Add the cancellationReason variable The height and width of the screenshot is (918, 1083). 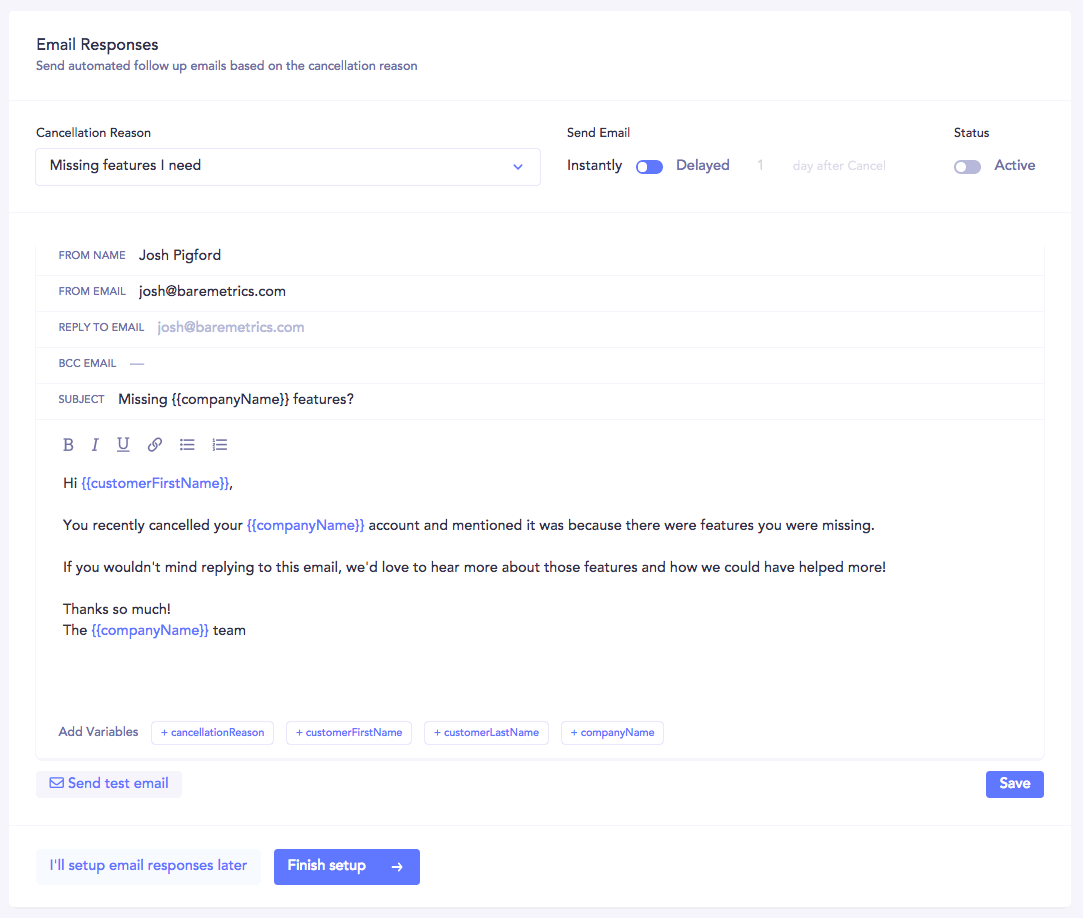tap(212, 733)
